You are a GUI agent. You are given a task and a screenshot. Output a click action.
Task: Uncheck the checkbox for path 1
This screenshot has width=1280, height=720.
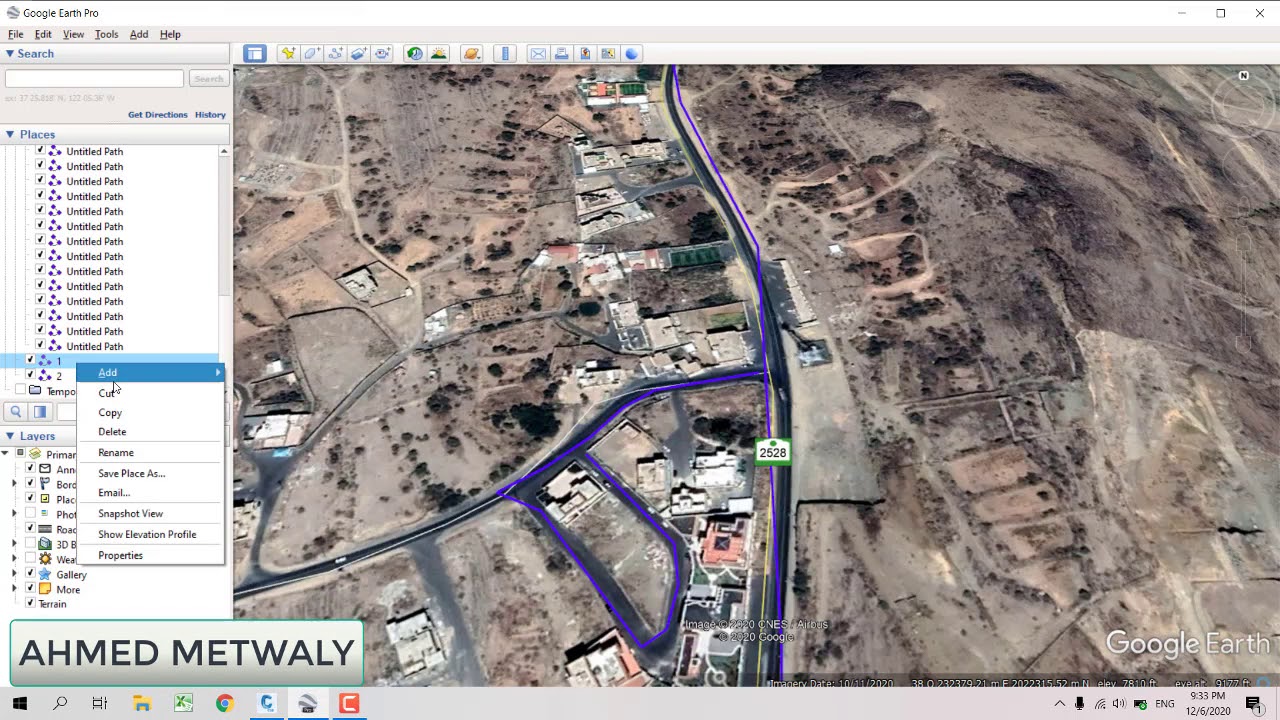(30, 361)
